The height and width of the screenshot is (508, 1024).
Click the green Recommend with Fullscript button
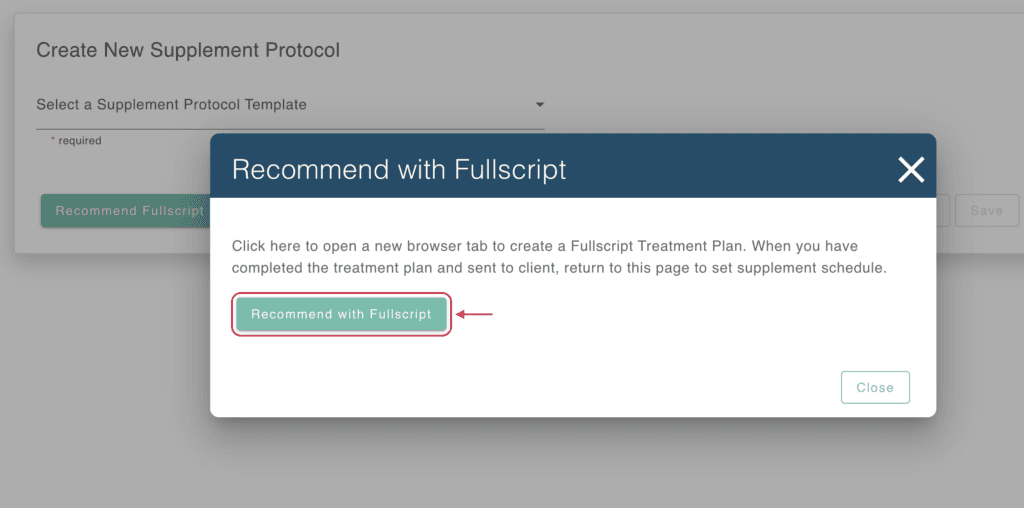[342, 314]
